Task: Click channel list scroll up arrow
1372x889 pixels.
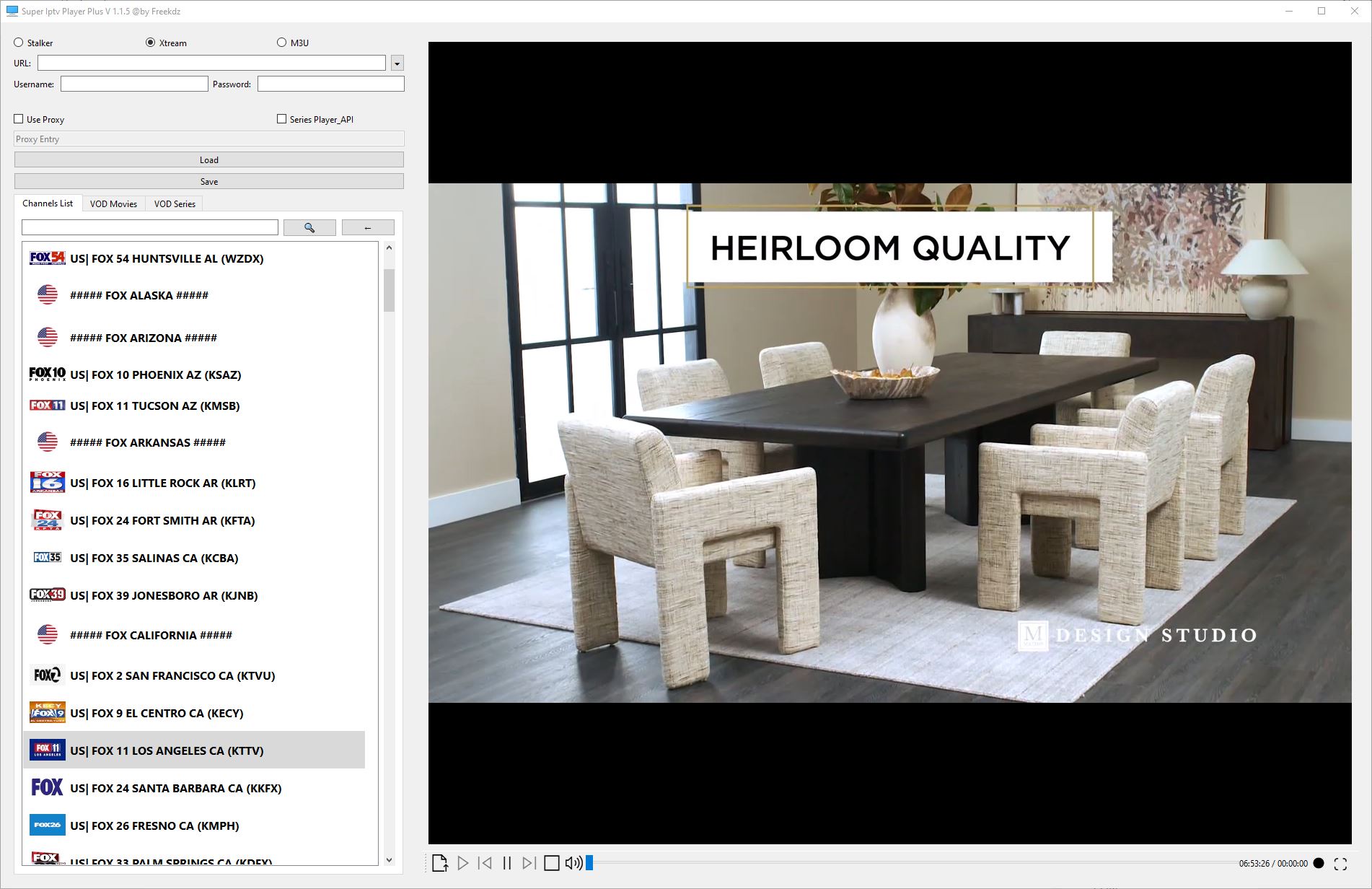Action: [389, 248]
